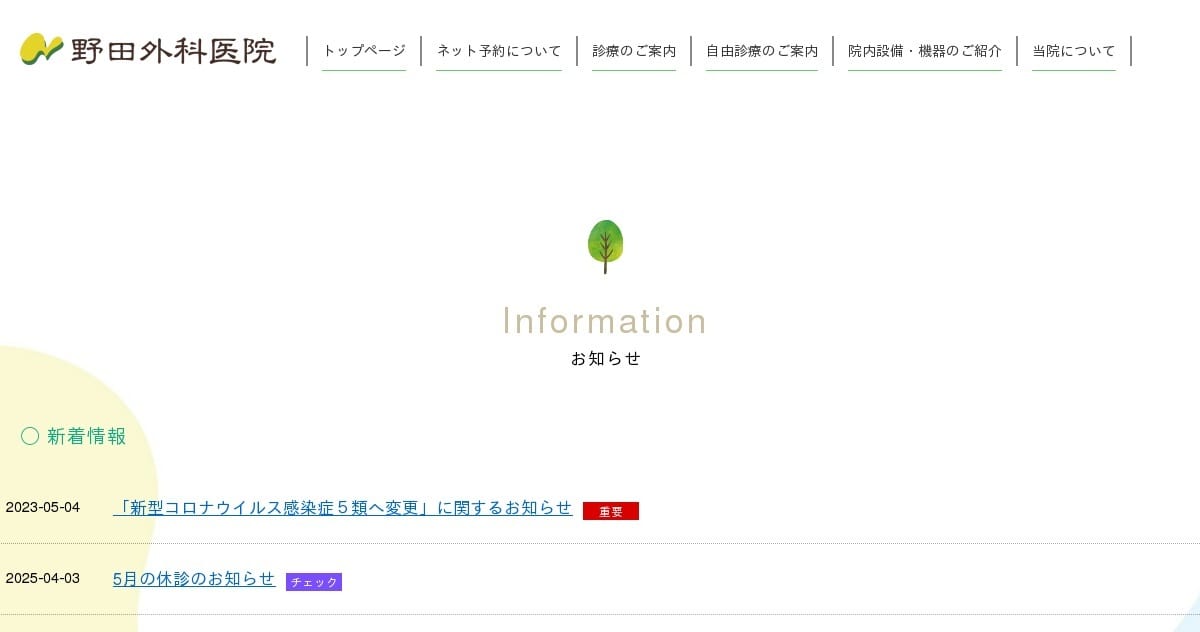Viewport: 1200px width, 632px height.
Task: Click the Information heading text
Action: click(605, 321)
